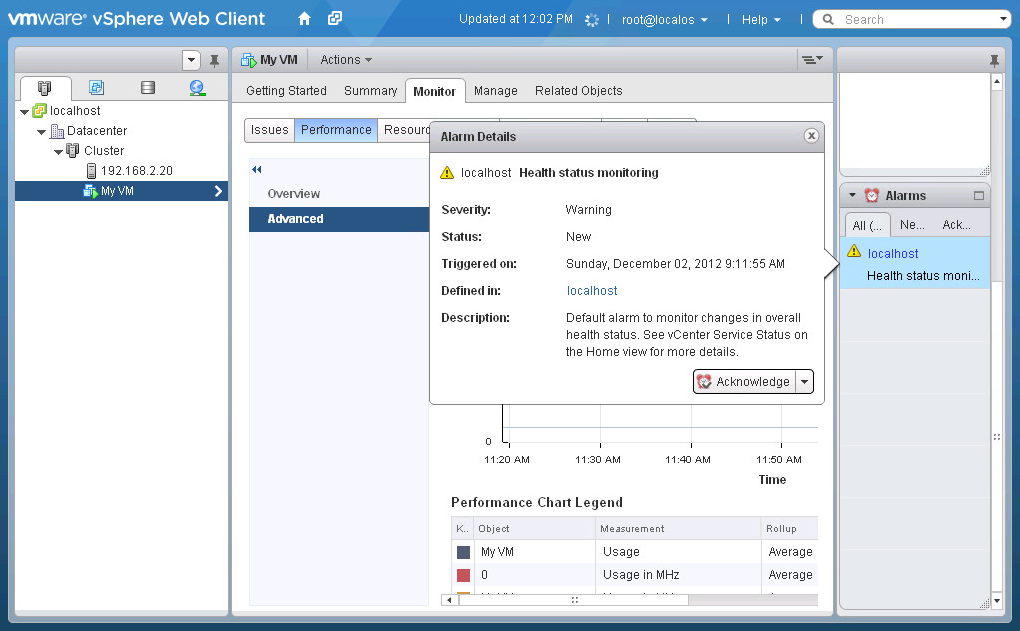Go to the vSphere Home icon
This screenshot has width=1020, height=631.
(x=304, y=19)
